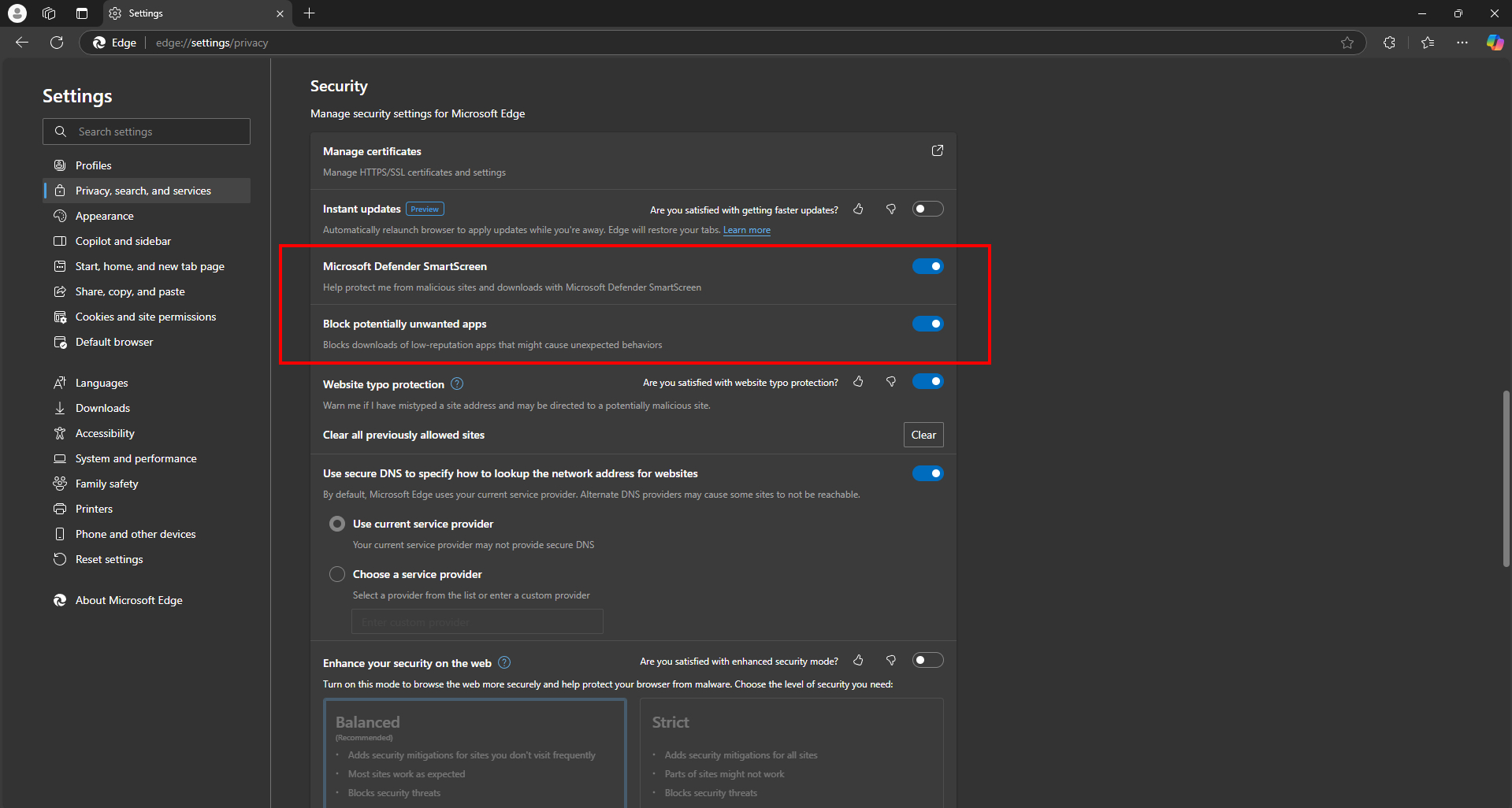
Task: Open Manage certificates external link icon
Action: coord(938,150)
